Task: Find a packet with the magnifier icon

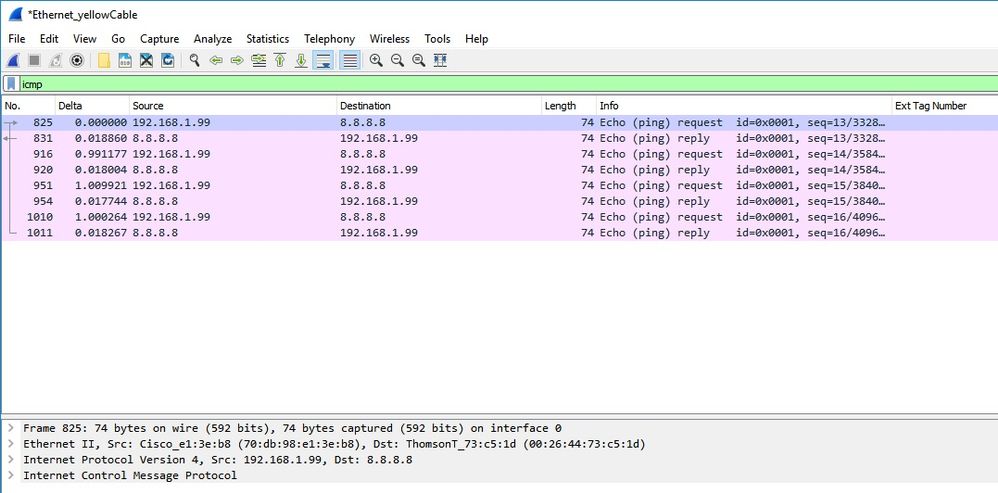Action: coord(195,60)
